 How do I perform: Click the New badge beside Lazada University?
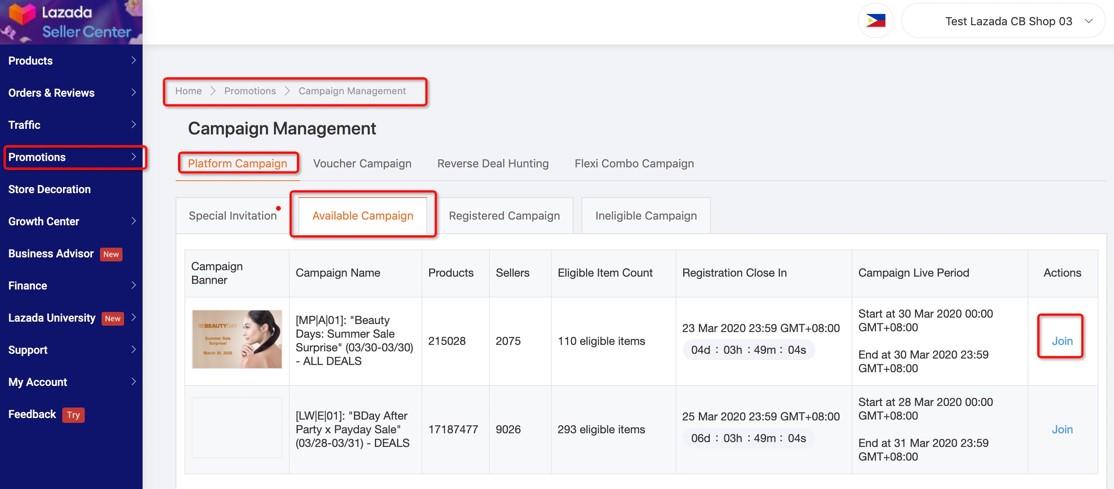tap(113, 318)
